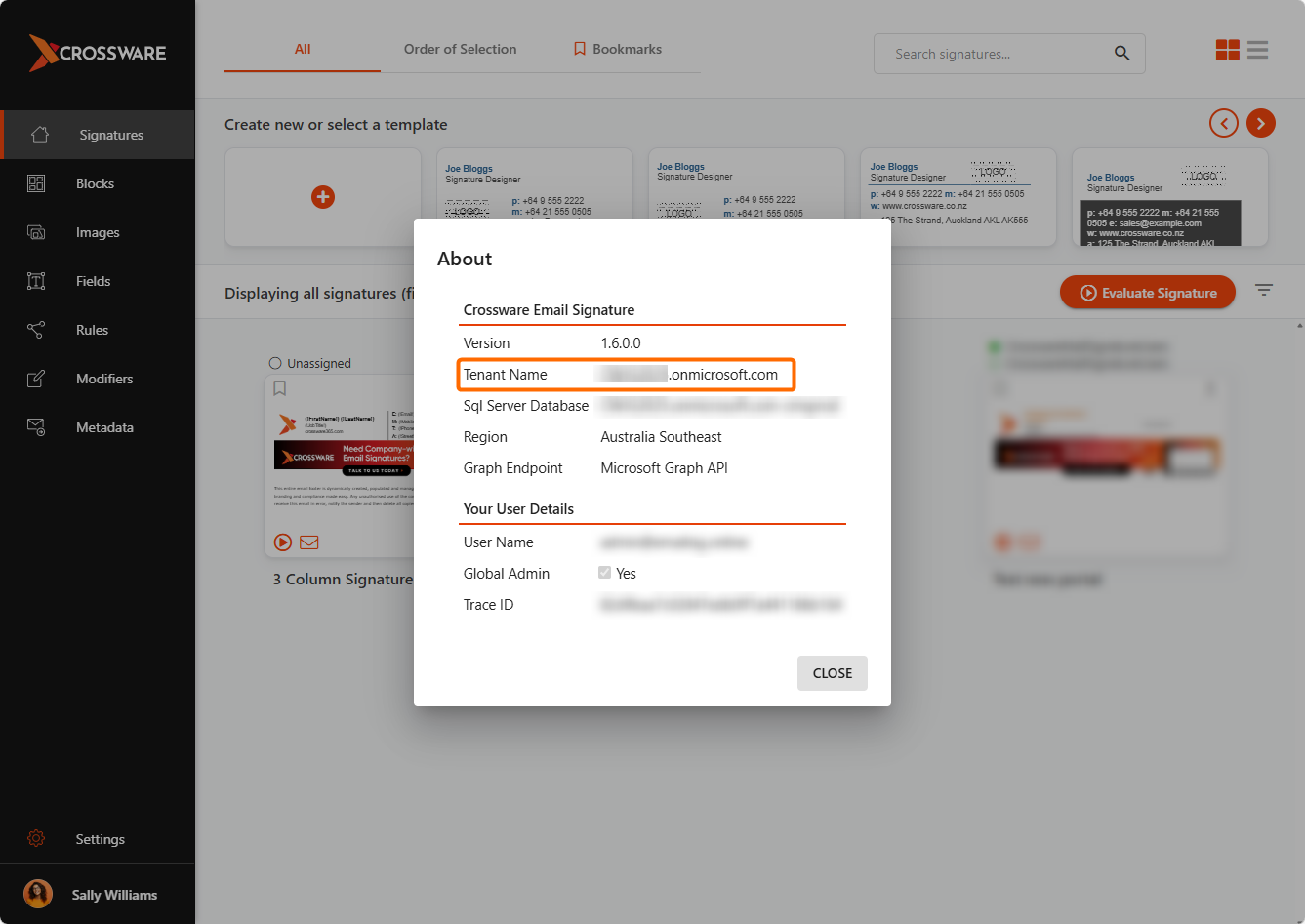The image size is (1305, 924).
Task: Create a new signature with the plus icon
Action: (x=323, y=197)
